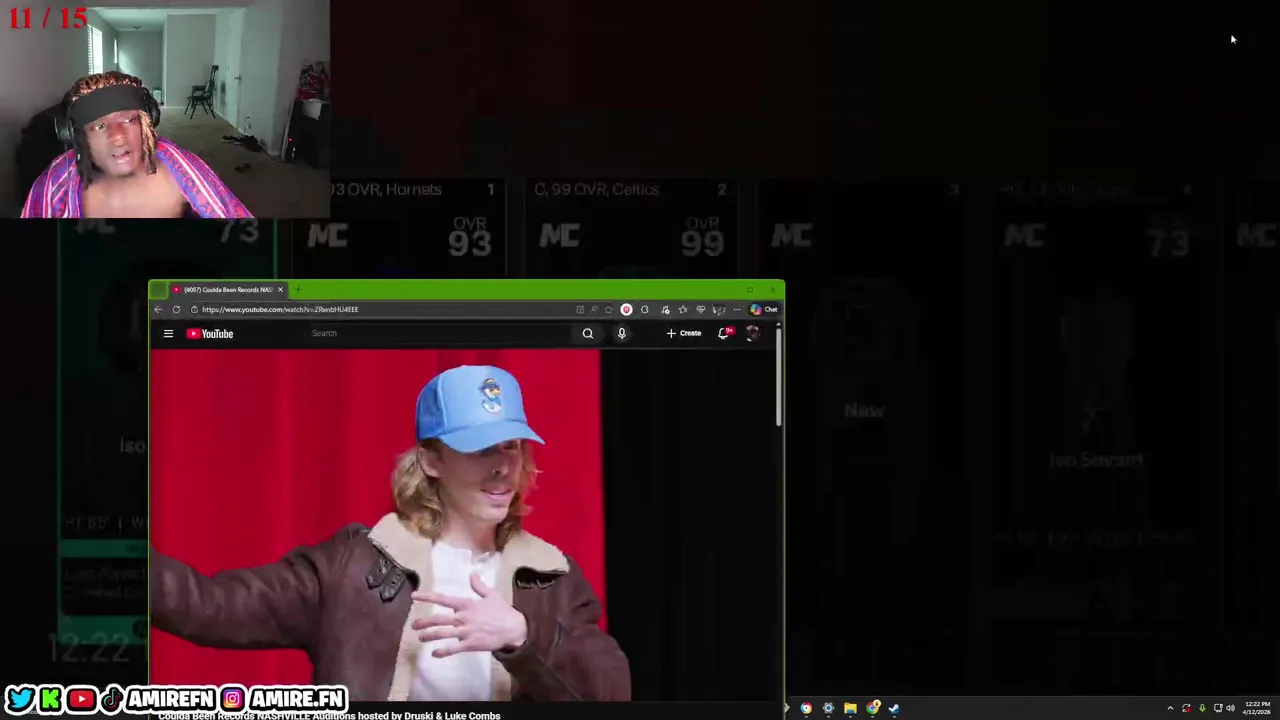This screenshot has width=1280, height=720.
Task: Open the taskbar clock showing 12:22 PM
Action: (1257, 708)
